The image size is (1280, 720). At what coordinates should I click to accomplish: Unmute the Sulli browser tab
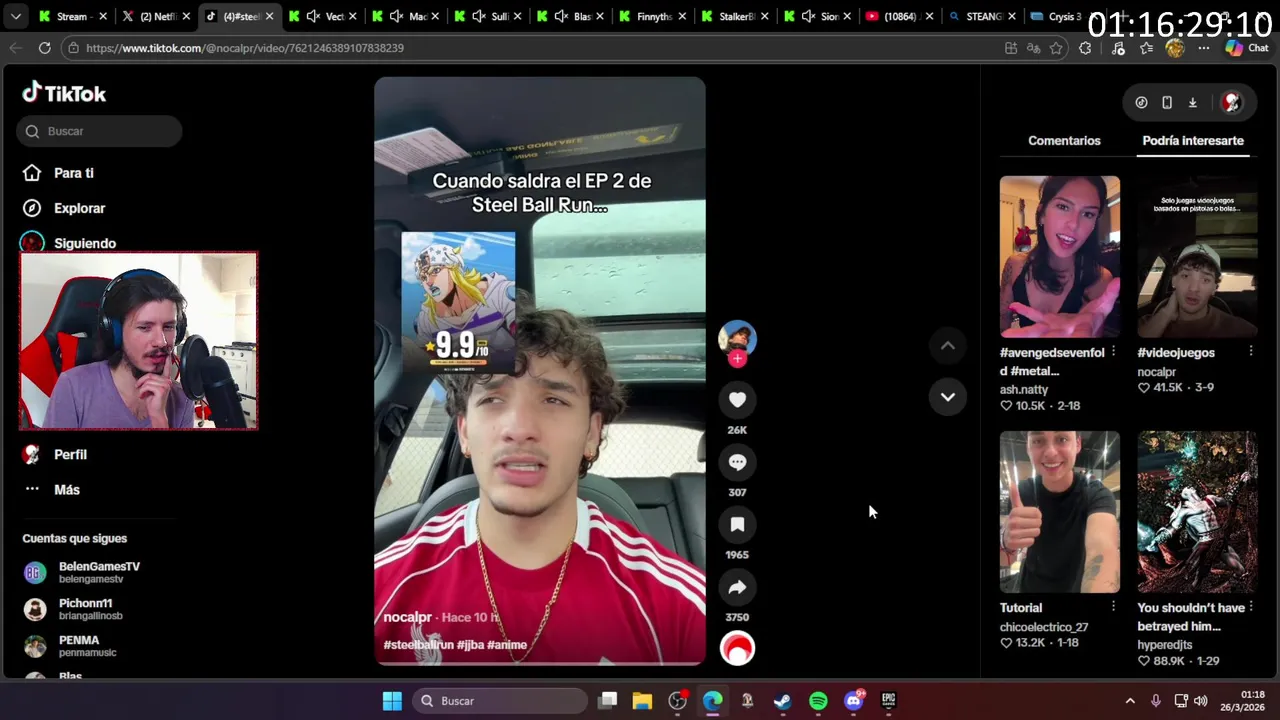(x=480, y=16)
